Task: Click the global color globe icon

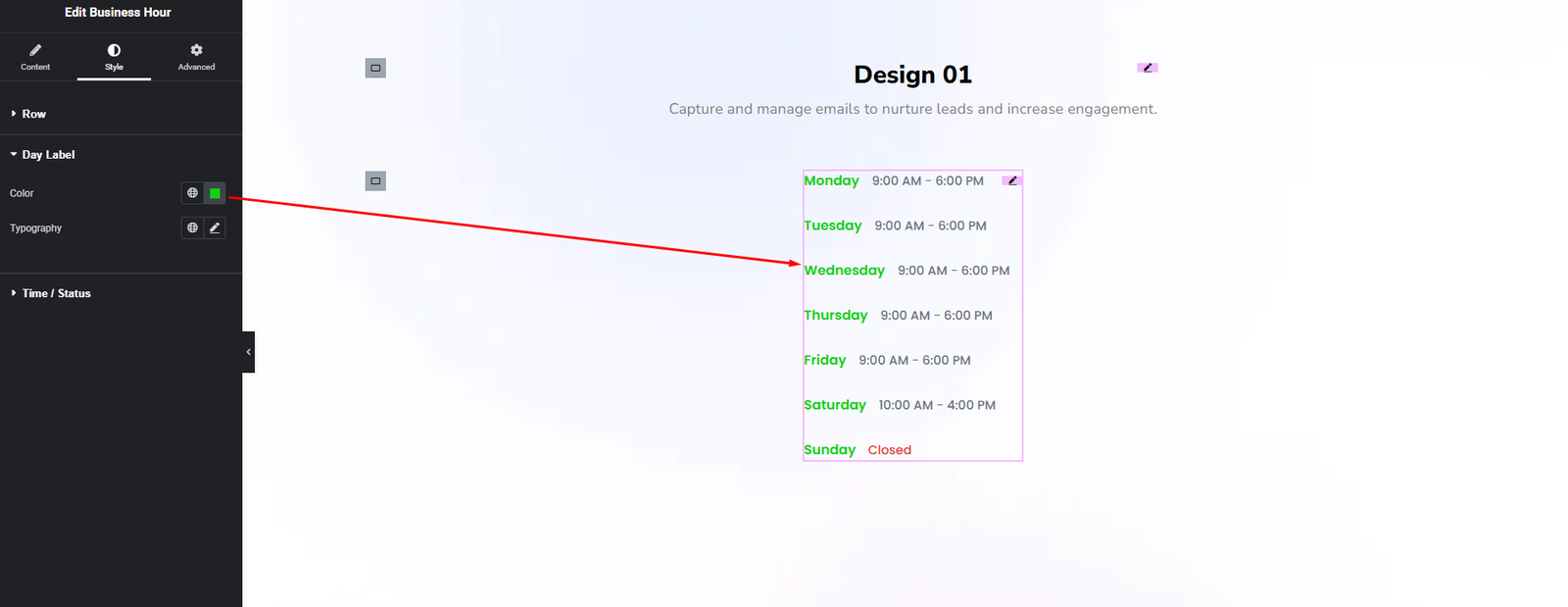Action: (192, 193)
